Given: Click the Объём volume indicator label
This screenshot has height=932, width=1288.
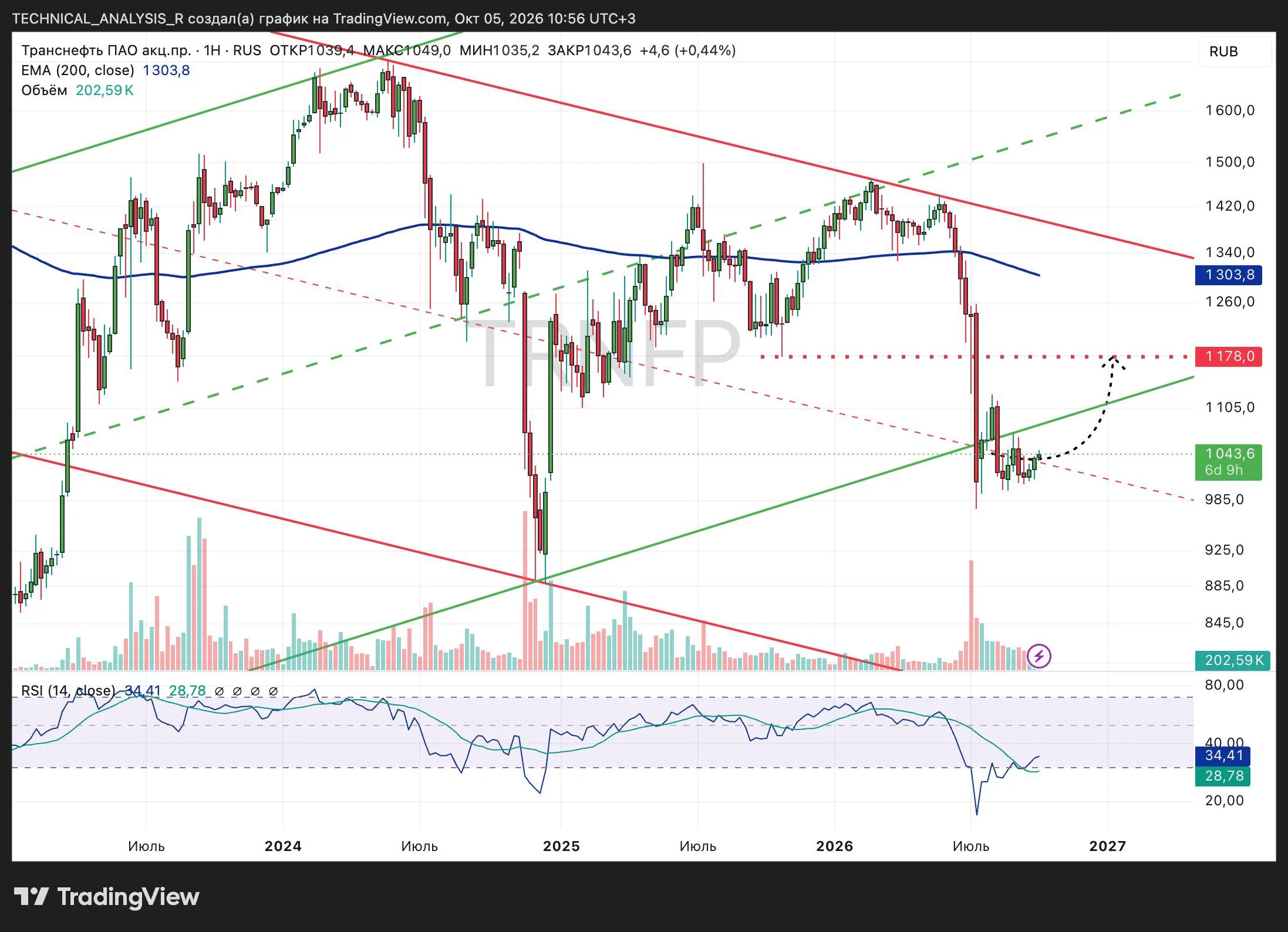Looking at the screenshot, I should pyautogui.click(x=44, y=90).
